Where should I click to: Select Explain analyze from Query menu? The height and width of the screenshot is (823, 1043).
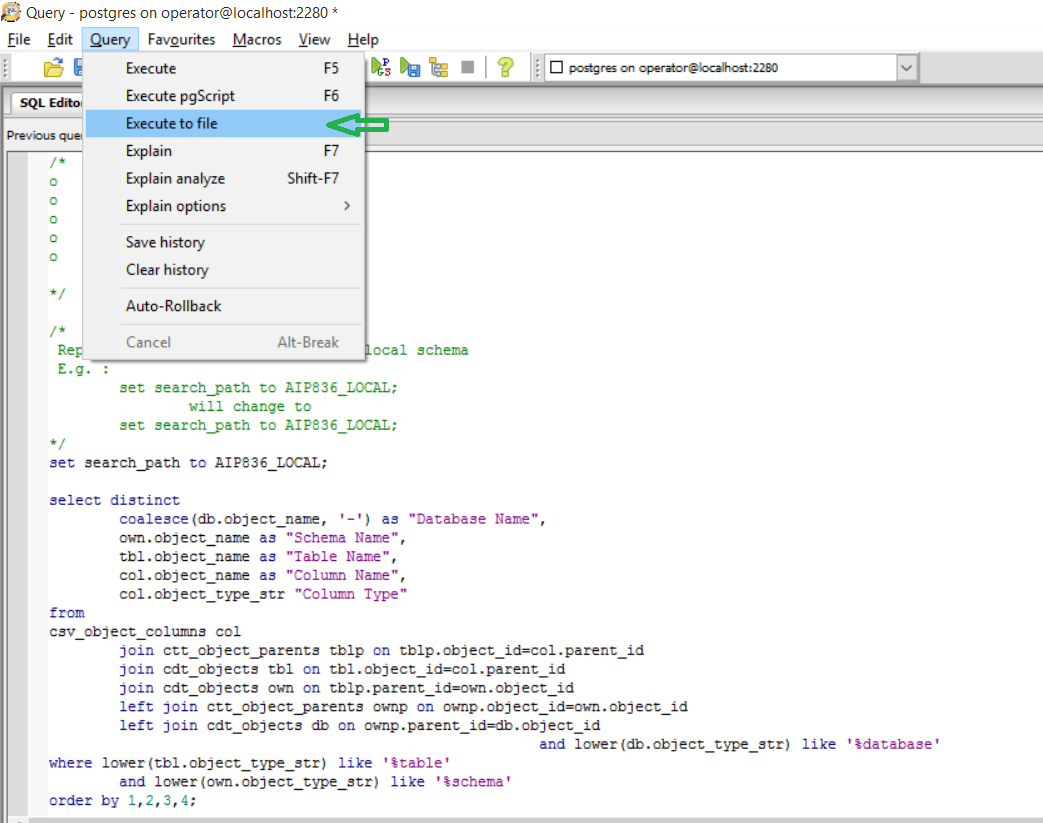click(x=175, y=179)
